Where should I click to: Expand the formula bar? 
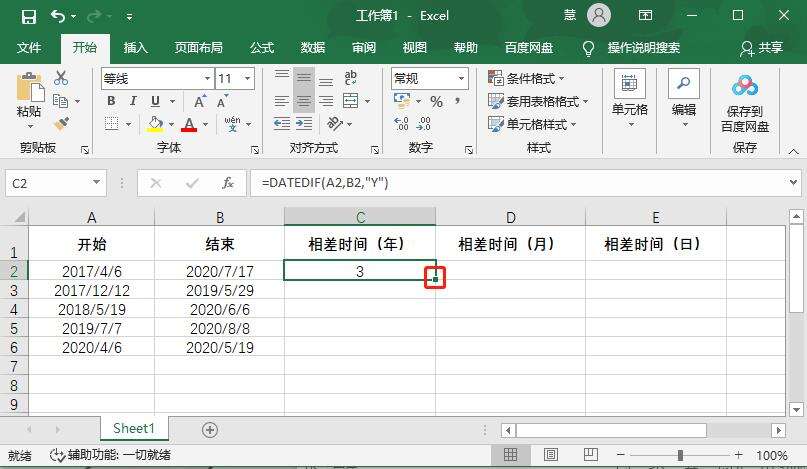point(793,182)
